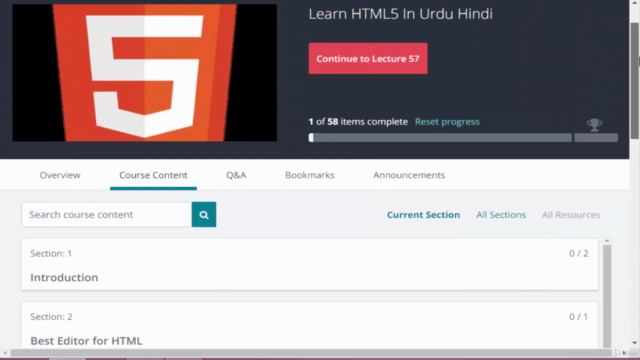
Task: Click the 0 / 1 count in Section 2
Action: pyautogui.click(x=579, y=317)
